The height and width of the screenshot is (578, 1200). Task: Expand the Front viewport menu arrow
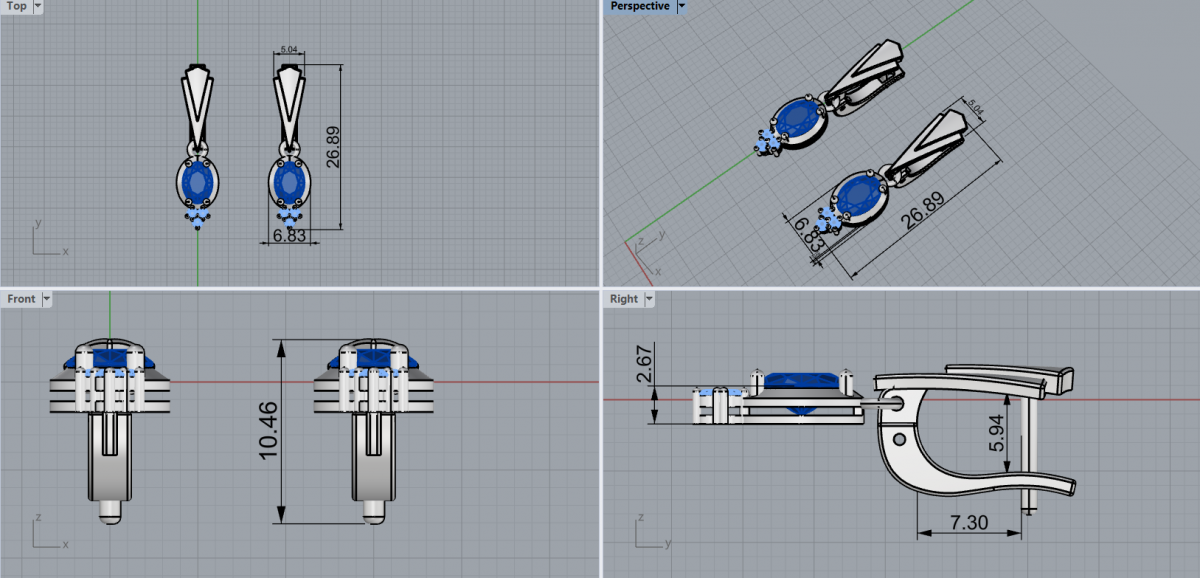pos(46,298)
